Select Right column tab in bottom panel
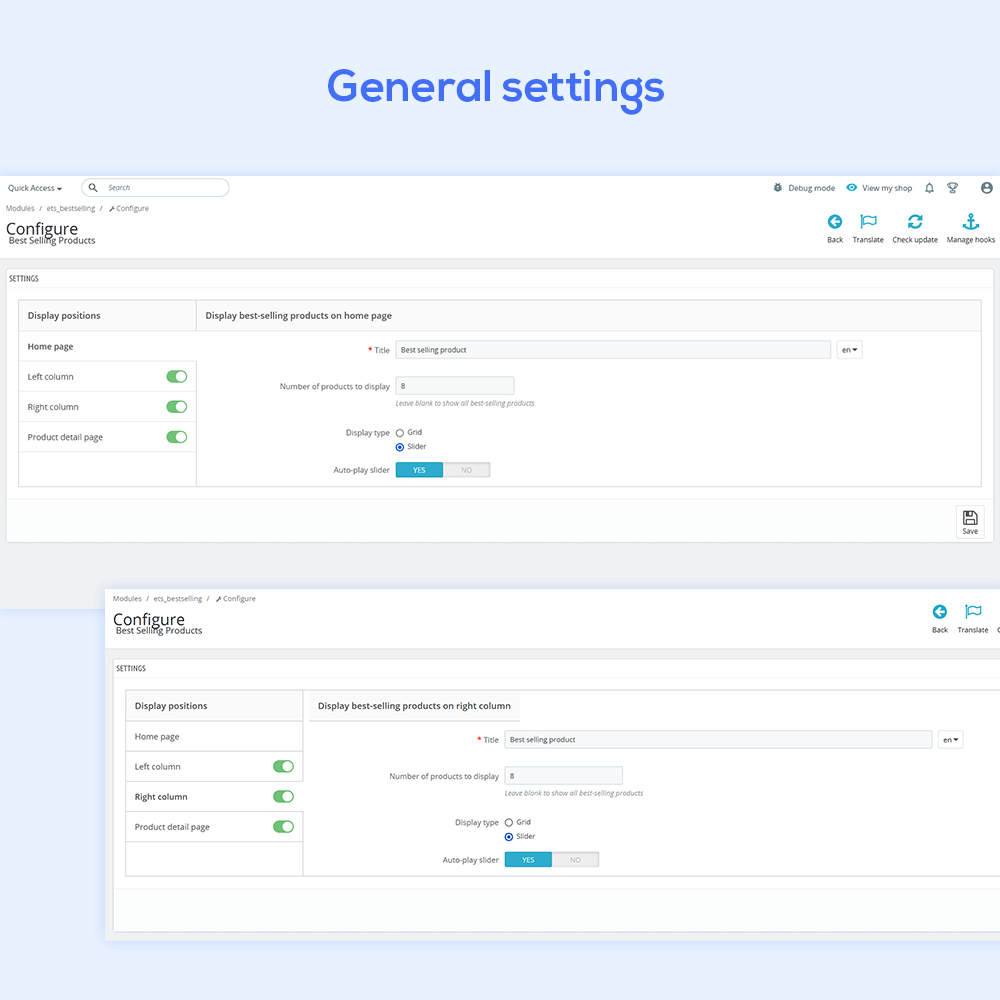 (x=161, y=797)
